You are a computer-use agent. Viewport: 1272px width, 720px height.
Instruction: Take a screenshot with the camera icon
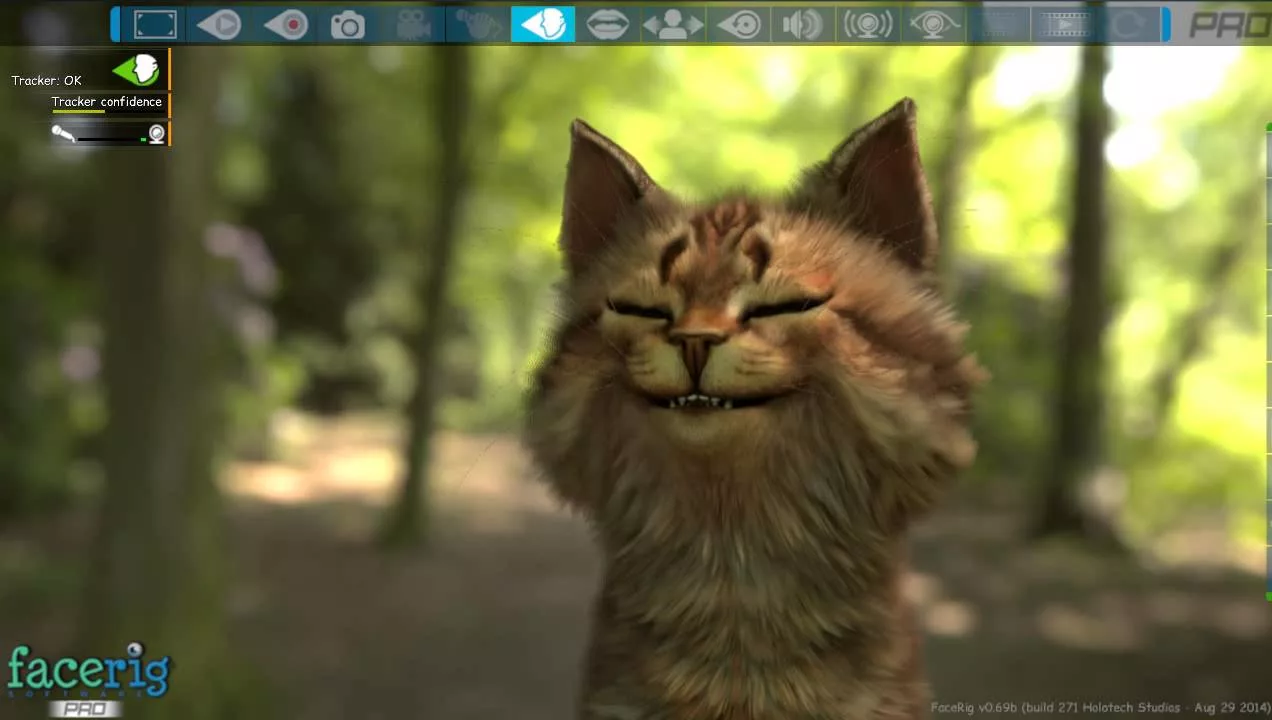tap(348, 25)
